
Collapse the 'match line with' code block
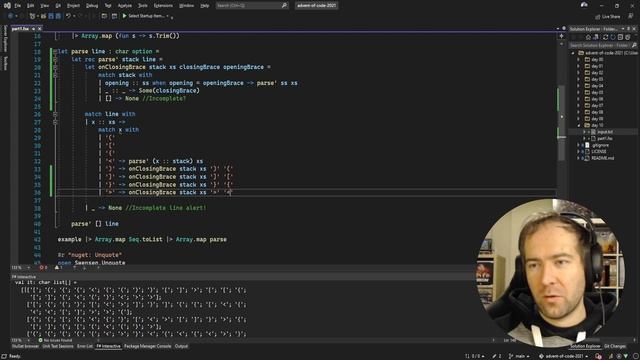(55, 114)
